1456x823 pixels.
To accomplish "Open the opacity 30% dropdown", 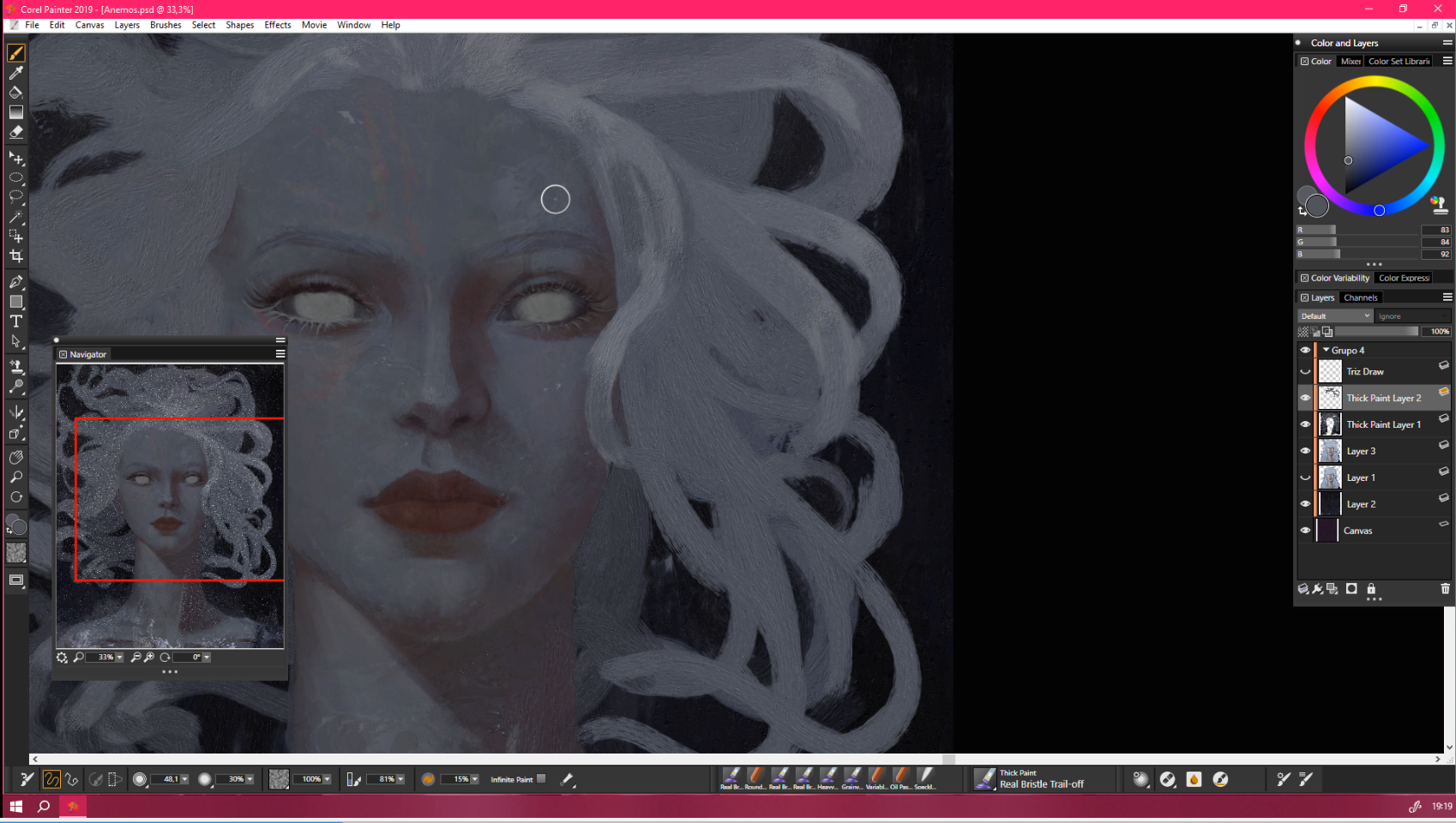I will pyautogui.click(x=250, y=779).
